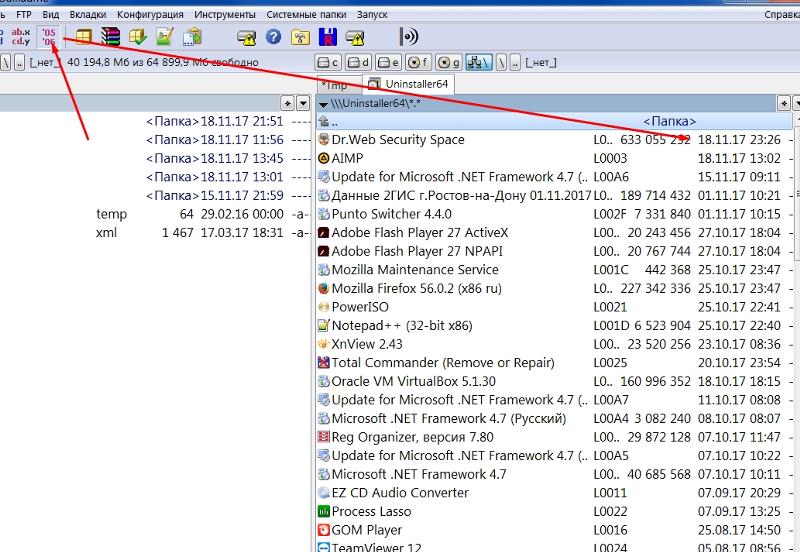Switch to the Uninstaller64 tab
Image resolution: width=800 pixels, height=552 pixels.
click(408, 84)
